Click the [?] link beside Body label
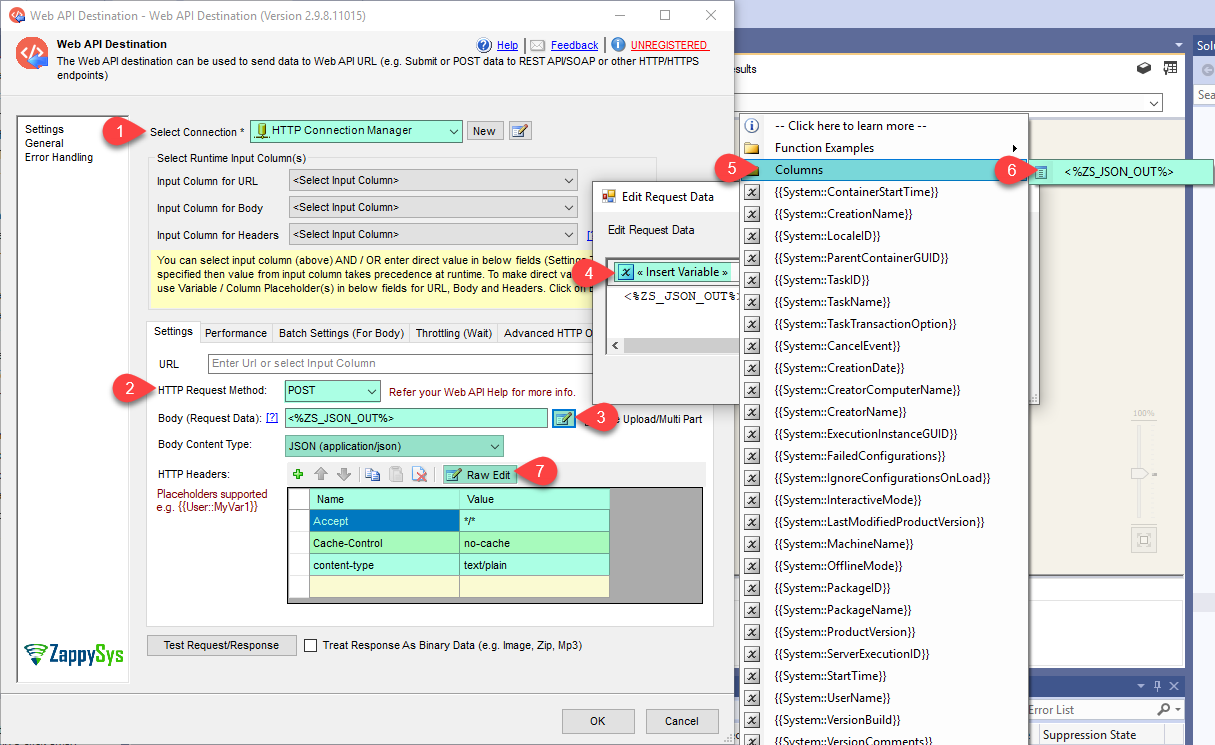The height and width of the screenshot is (745, 1215). point(271,417)
